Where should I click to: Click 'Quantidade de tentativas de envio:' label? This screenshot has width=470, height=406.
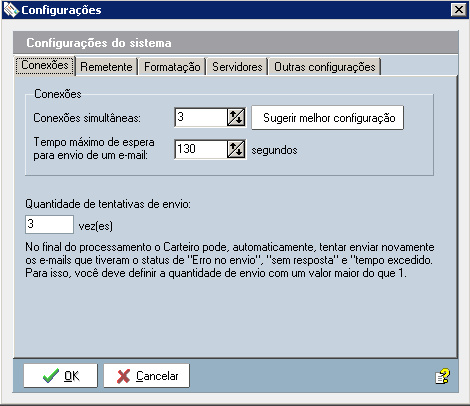click(x=108, y=204)
